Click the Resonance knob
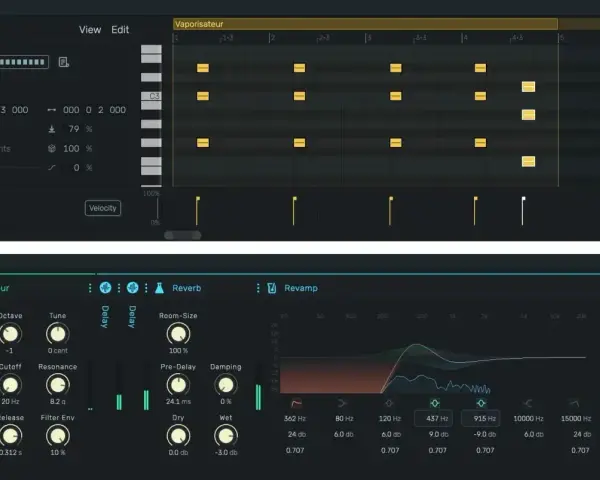Image resolution: width=600 pixels, height=480 pixels. click(x=58, y=385)
